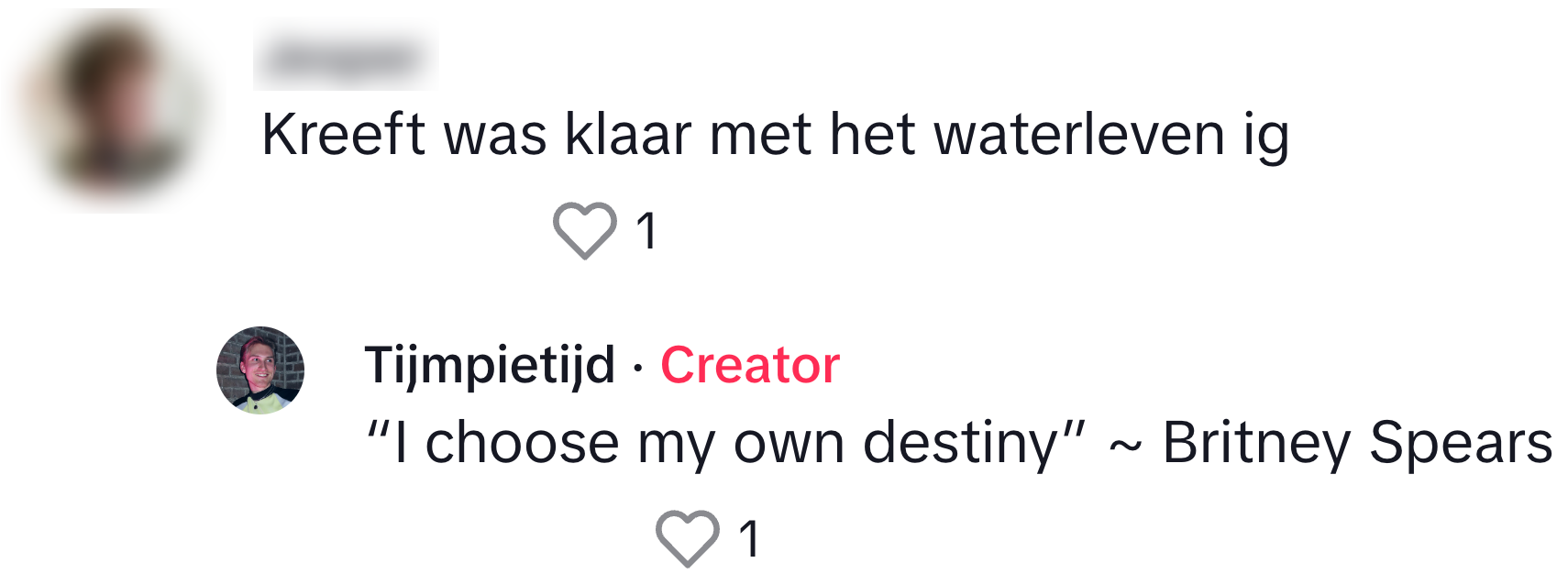Click the 'Britney Spears' text in reply
This screenshot has width=1568, height=585.
coord(1357,443)
